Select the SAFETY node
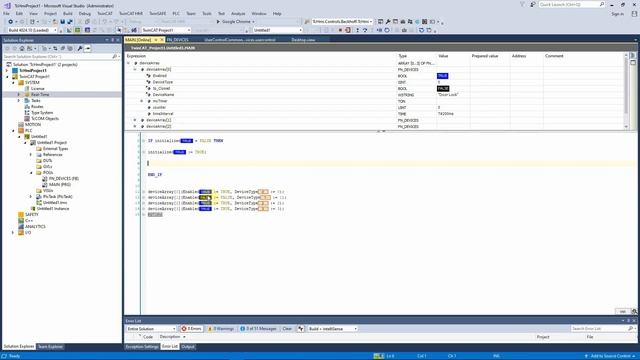The height and width of the screenshot is (360, 640). coord(31,214)
